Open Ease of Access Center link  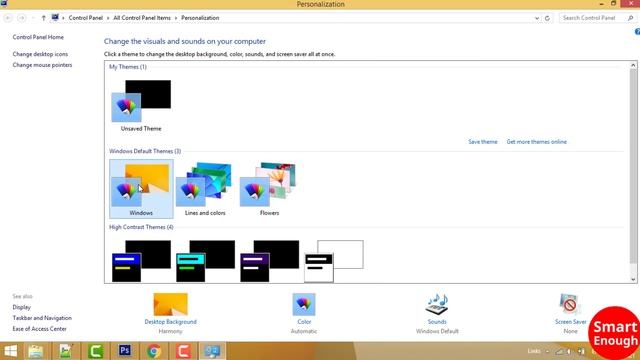click(39, 329)
